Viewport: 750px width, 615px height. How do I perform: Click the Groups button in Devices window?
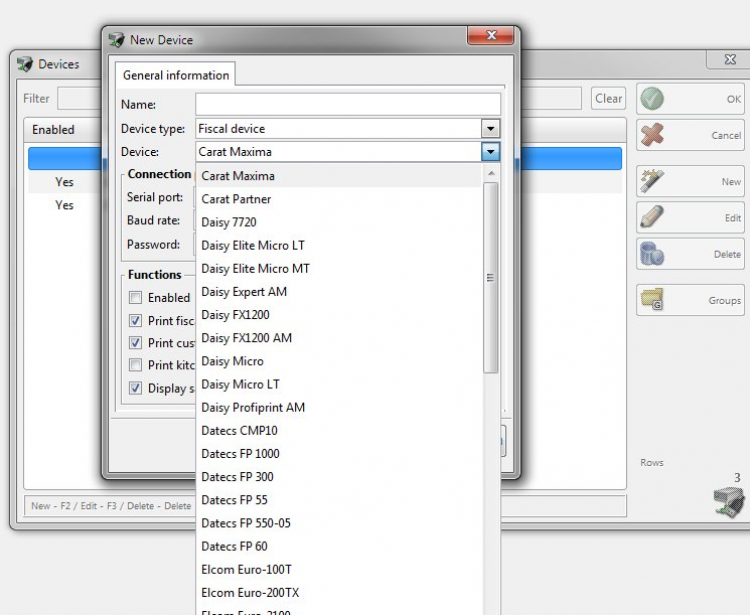[x=690, y=300]
